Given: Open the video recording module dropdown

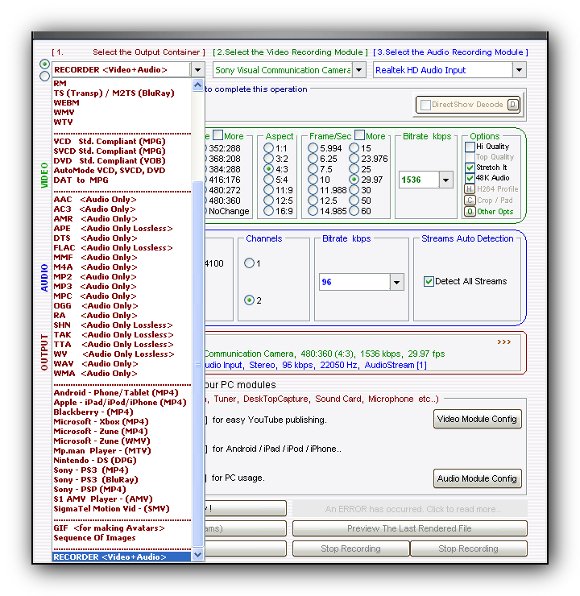Looking at the screenshot, I should [359, 70].
